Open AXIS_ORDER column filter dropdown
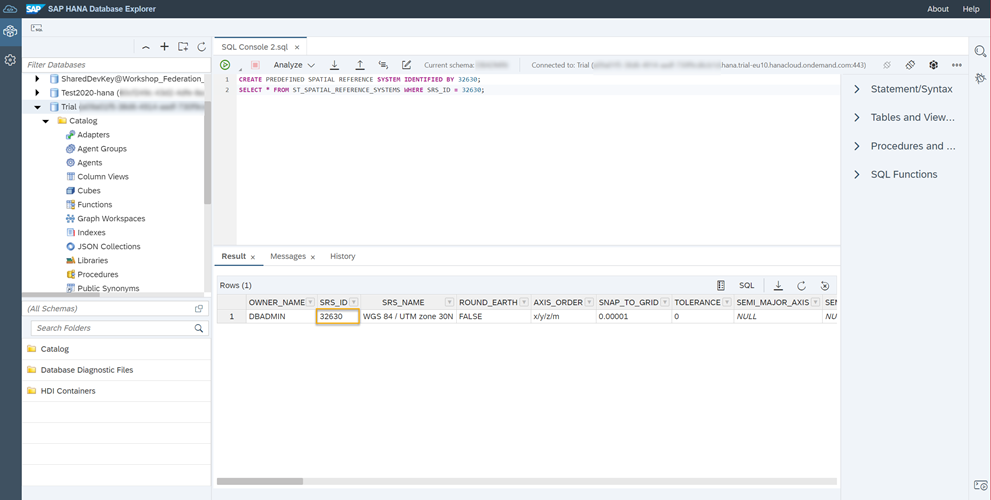 (589, 302)
